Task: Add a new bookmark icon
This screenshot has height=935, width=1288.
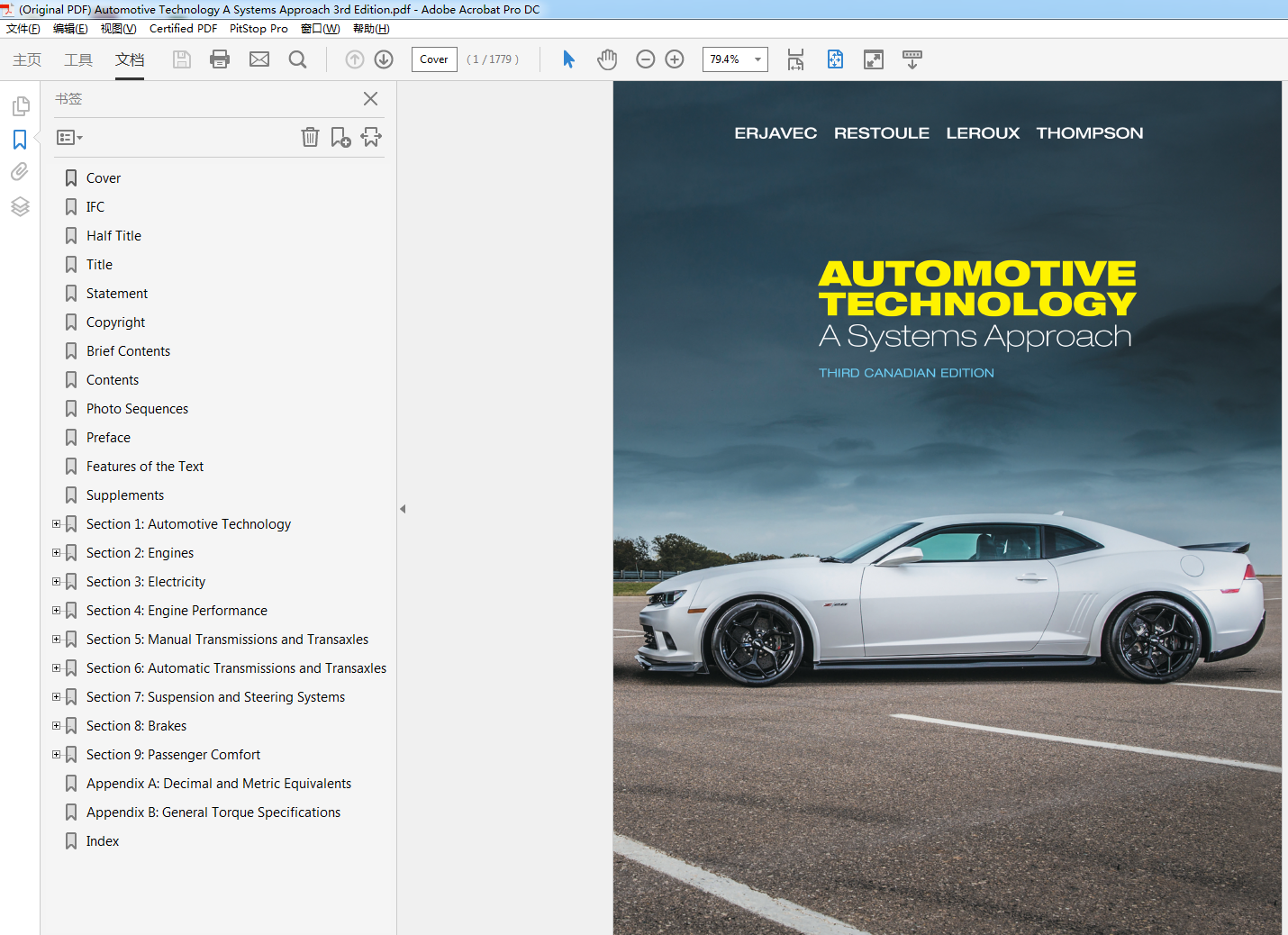Action: coord(340,137)
